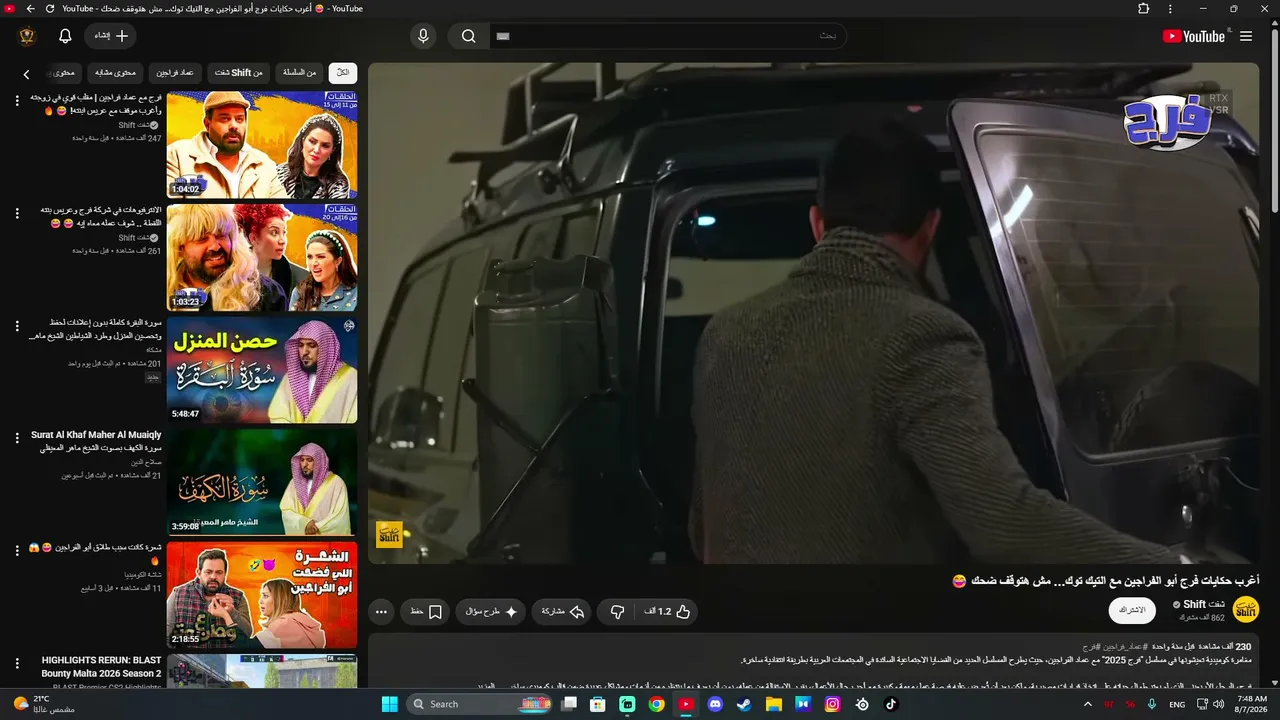Expand more filter chips with the arrow
1280x720 pixels.
coord(26,74)
